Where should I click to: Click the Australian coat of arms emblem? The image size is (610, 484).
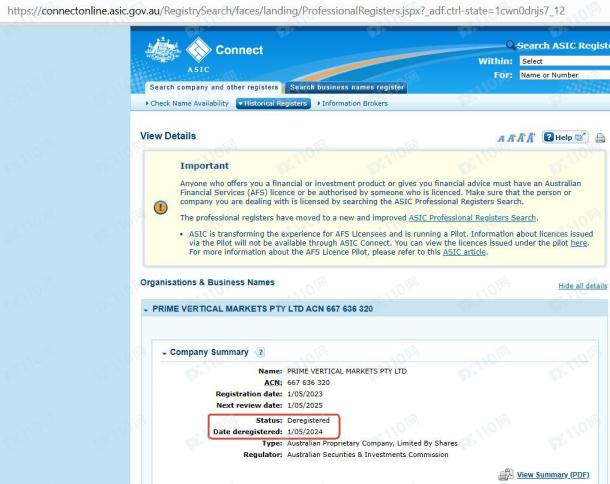pyautogui.click(x=163, y=49)
